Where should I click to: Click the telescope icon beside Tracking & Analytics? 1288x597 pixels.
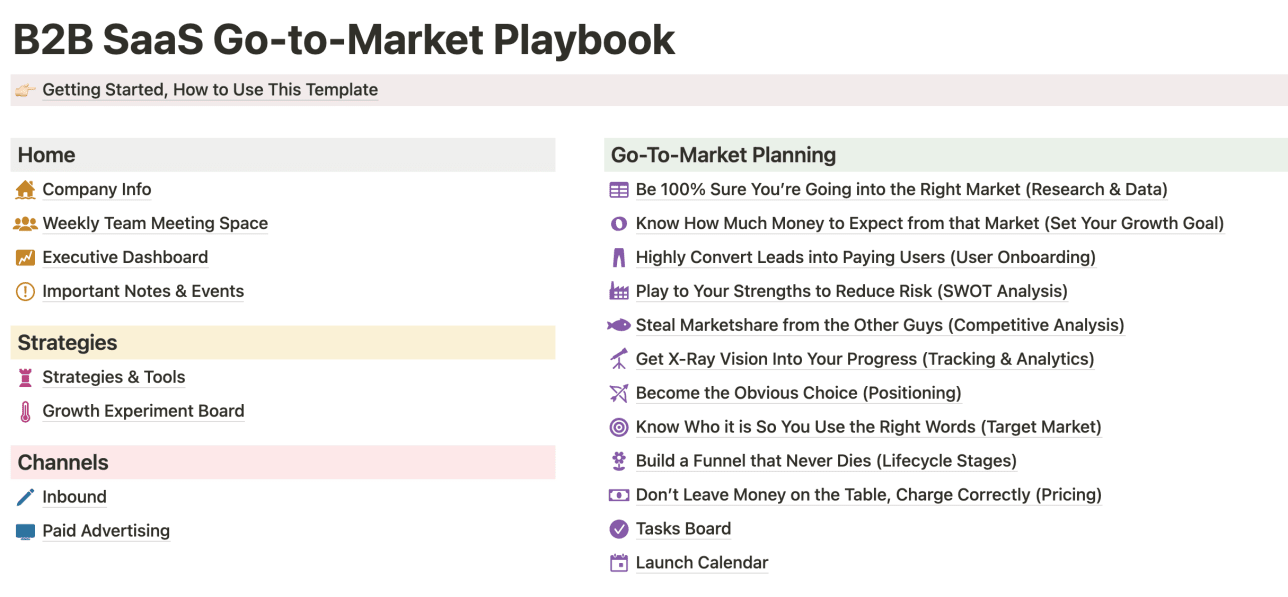pos(618,359)
